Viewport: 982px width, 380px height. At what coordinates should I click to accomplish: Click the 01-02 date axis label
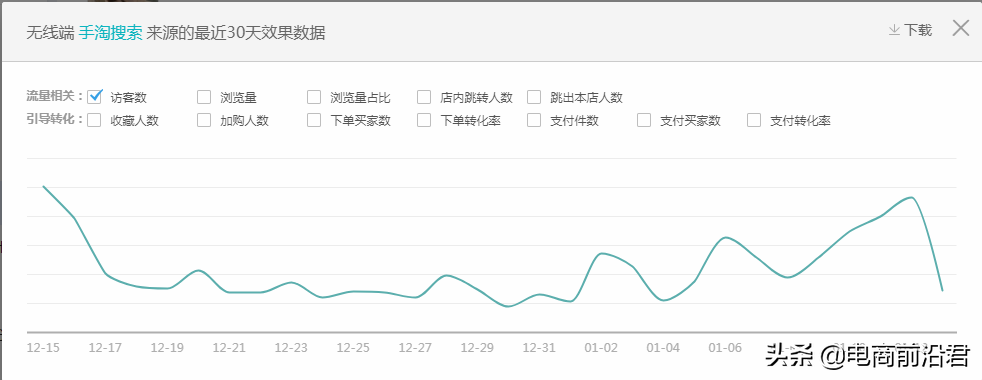pos(601,348)
